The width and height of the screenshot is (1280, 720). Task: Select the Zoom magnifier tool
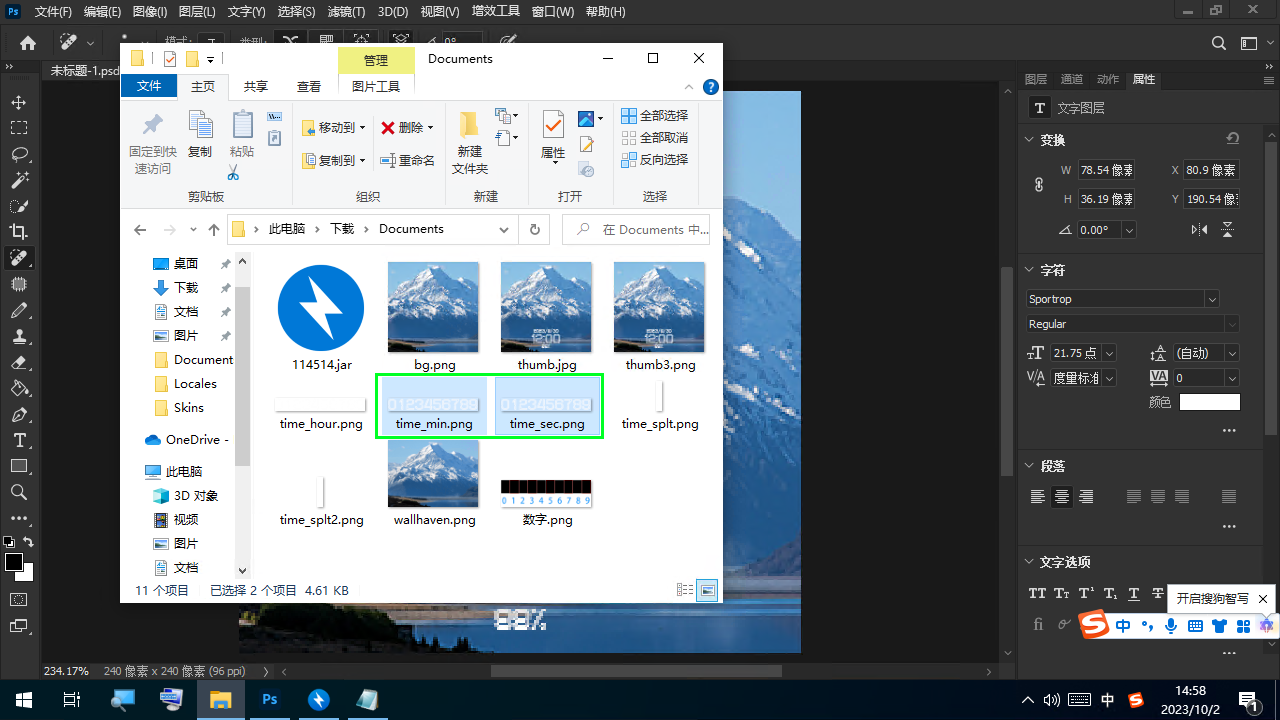click(x=19, y=492)
